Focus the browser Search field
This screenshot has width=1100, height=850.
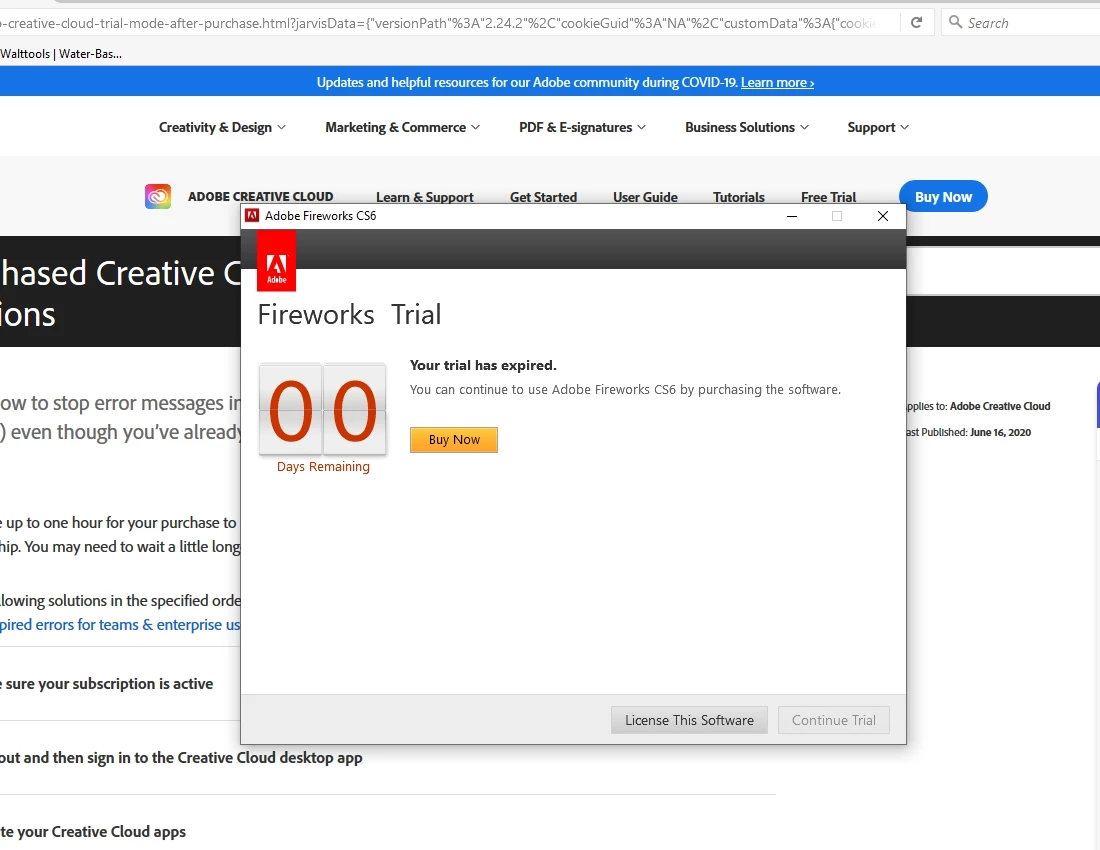click(x=1021, y=22)
